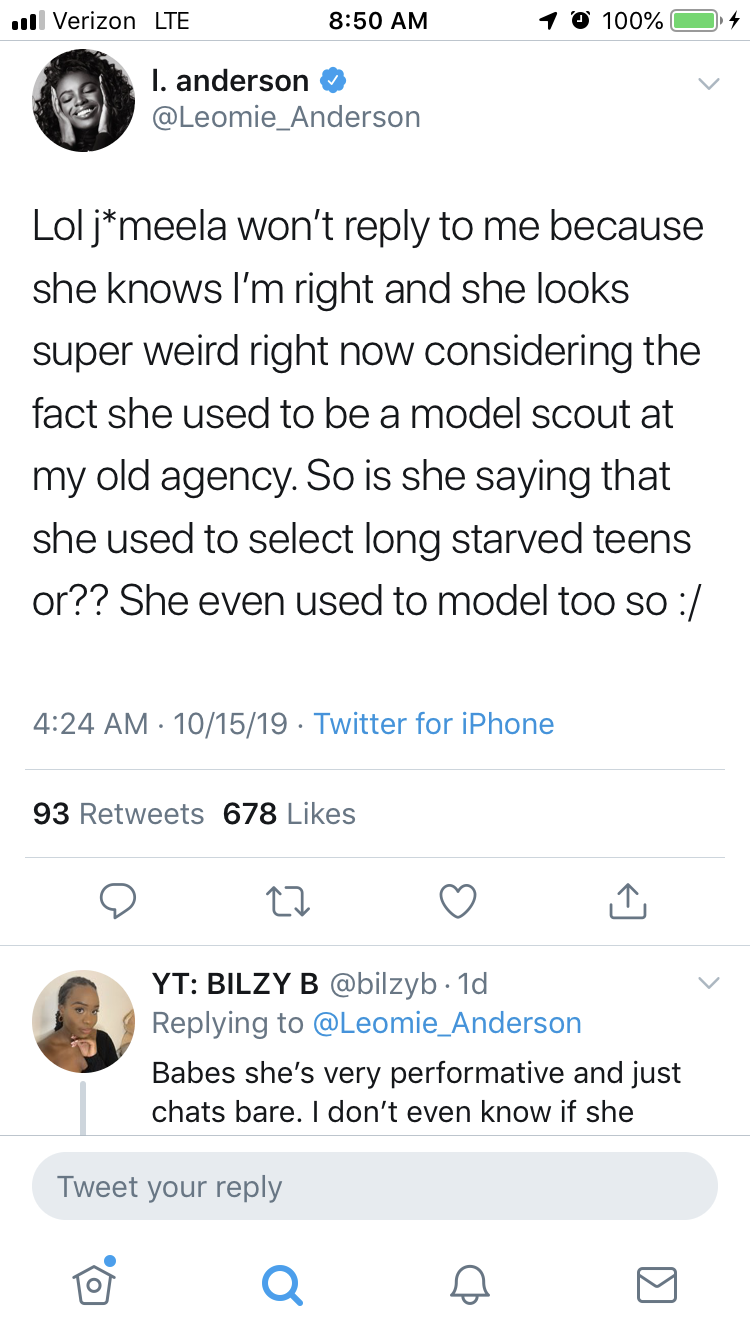Open l. anderson profile picture

click(83, 101)
